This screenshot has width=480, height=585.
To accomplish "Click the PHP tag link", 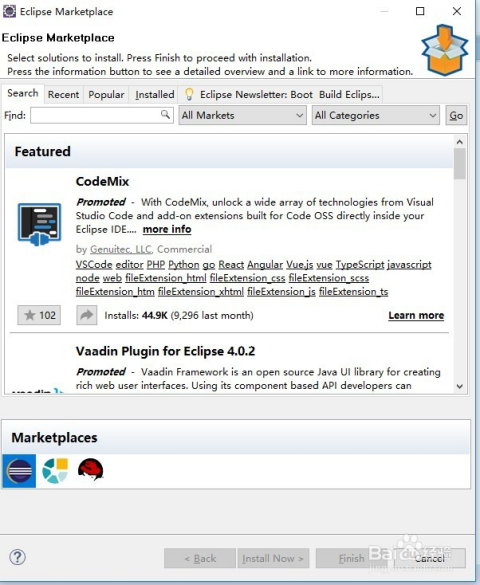I will coord(156,265).
